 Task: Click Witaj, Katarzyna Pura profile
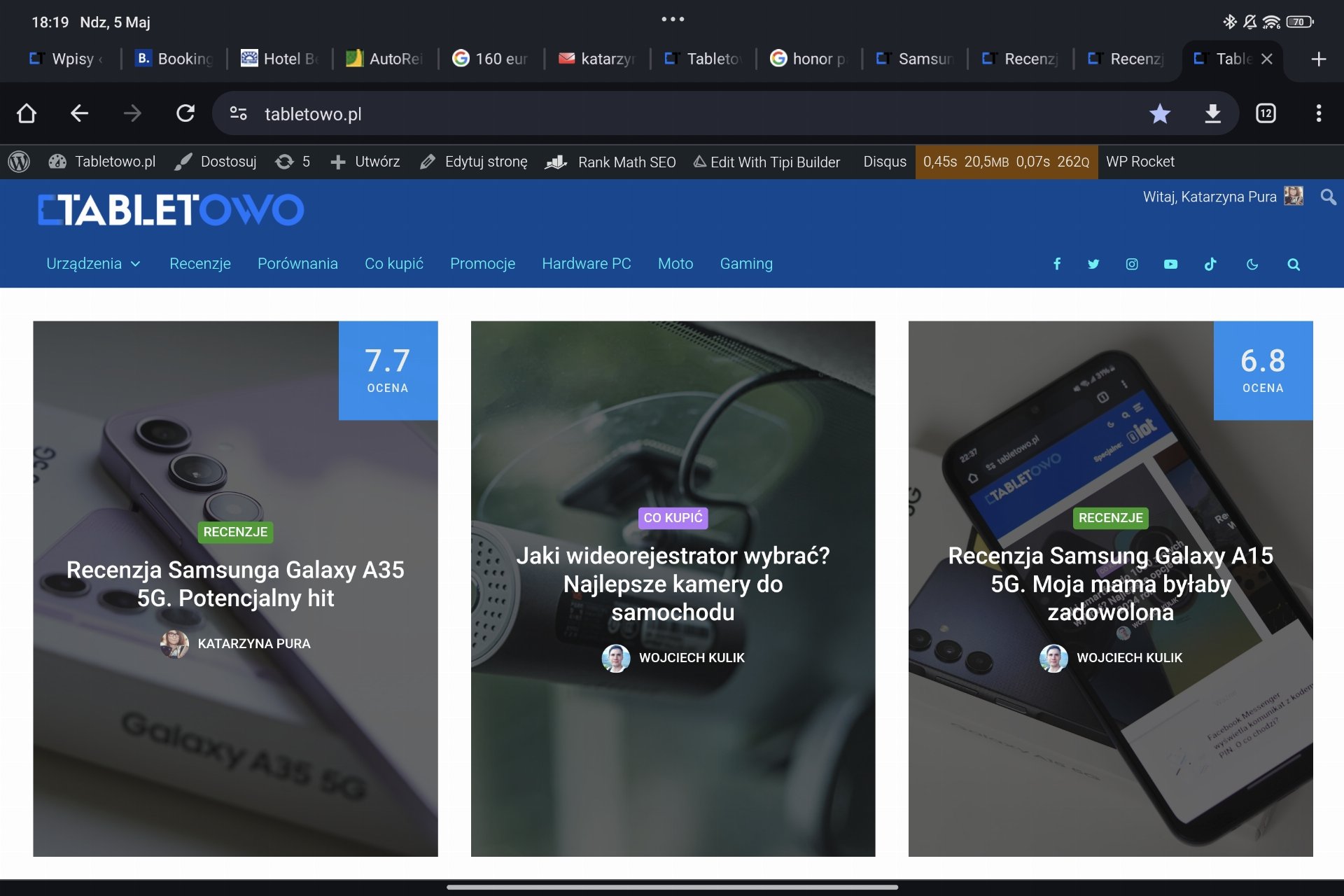tap(1223, 197)
